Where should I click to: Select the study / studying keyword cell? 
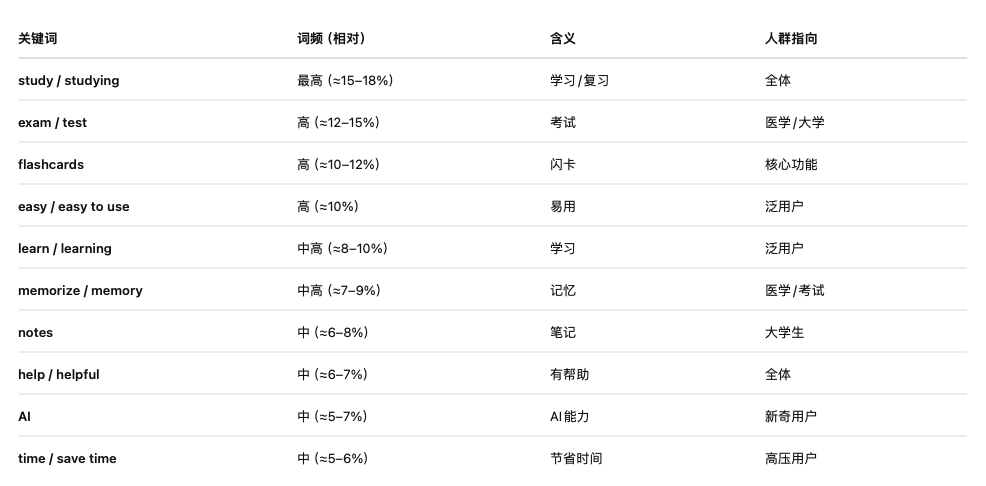click(68, 81)
